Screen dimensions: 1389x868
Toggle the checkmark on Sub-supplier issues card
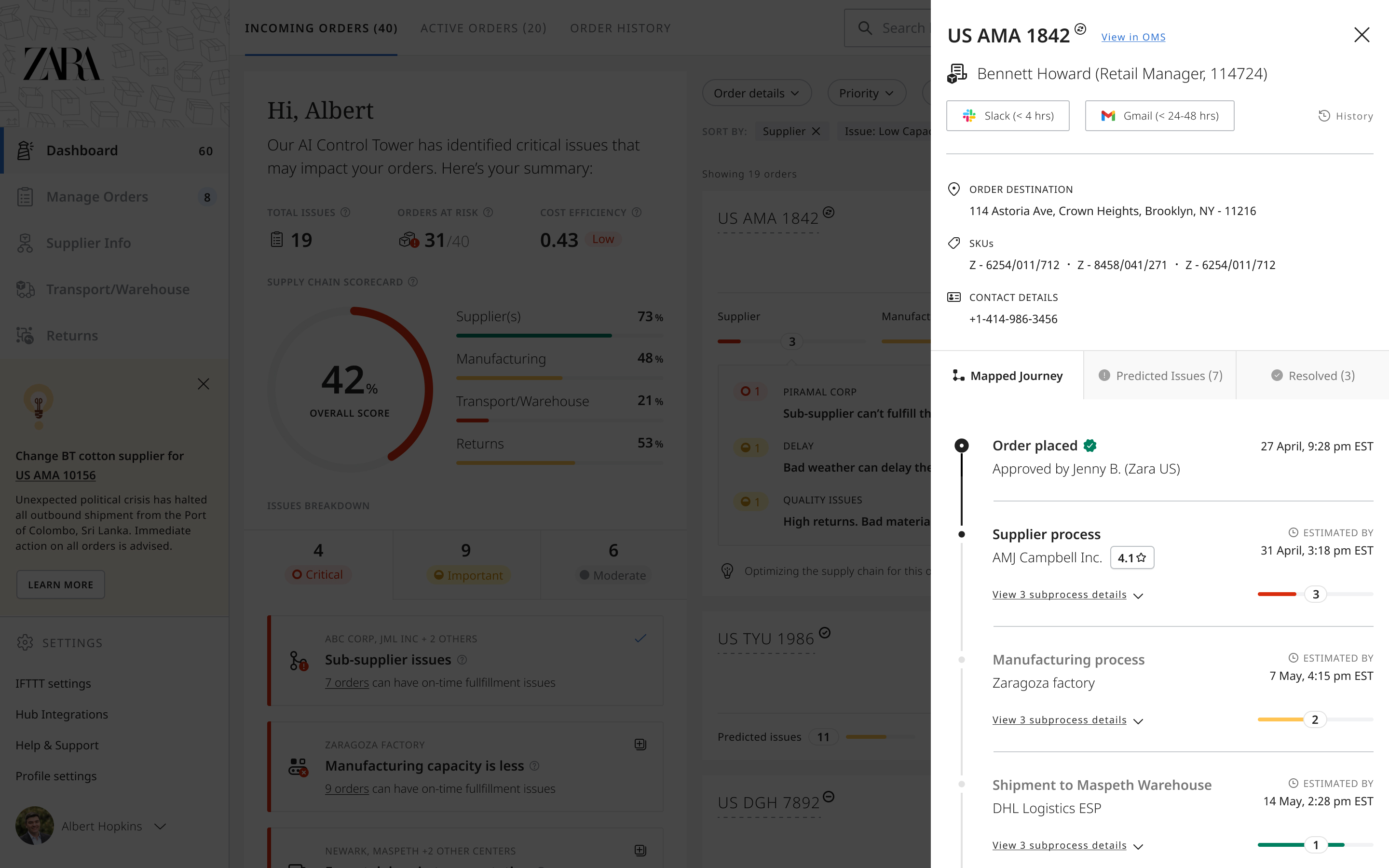[x=640, y=638]
